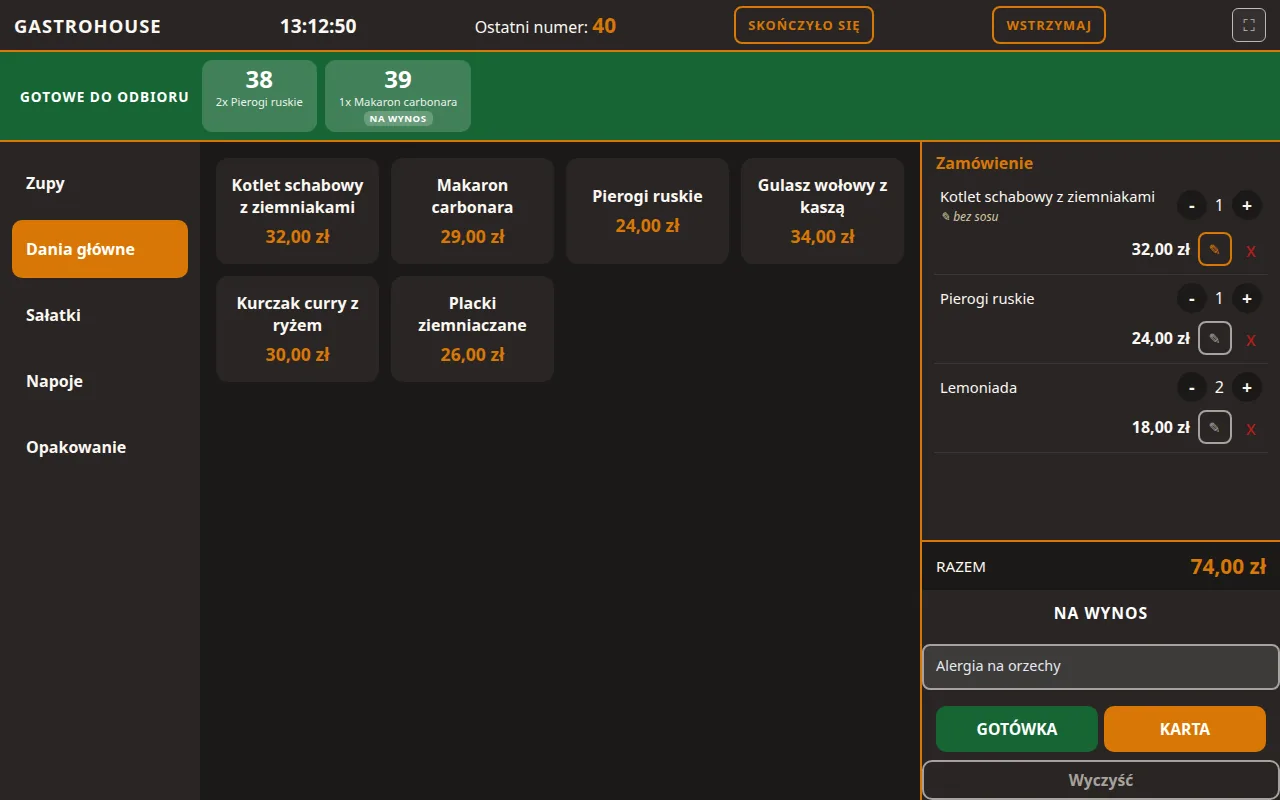The image size is (1280, 800).
Task: Remove Lemoniada from the order
Action: [x=1251, y=428]
